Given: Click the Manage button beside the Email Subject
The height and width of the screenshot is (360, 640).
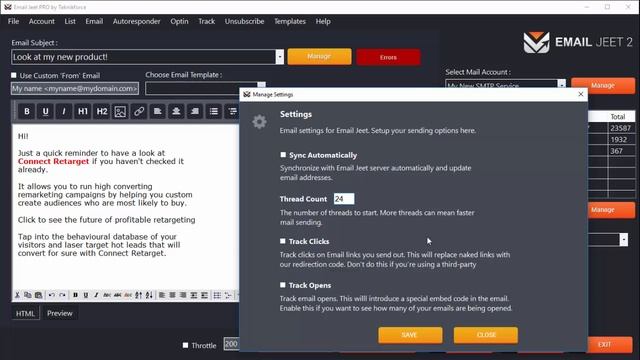Looking at the screenshot, I should coord(319,56).
